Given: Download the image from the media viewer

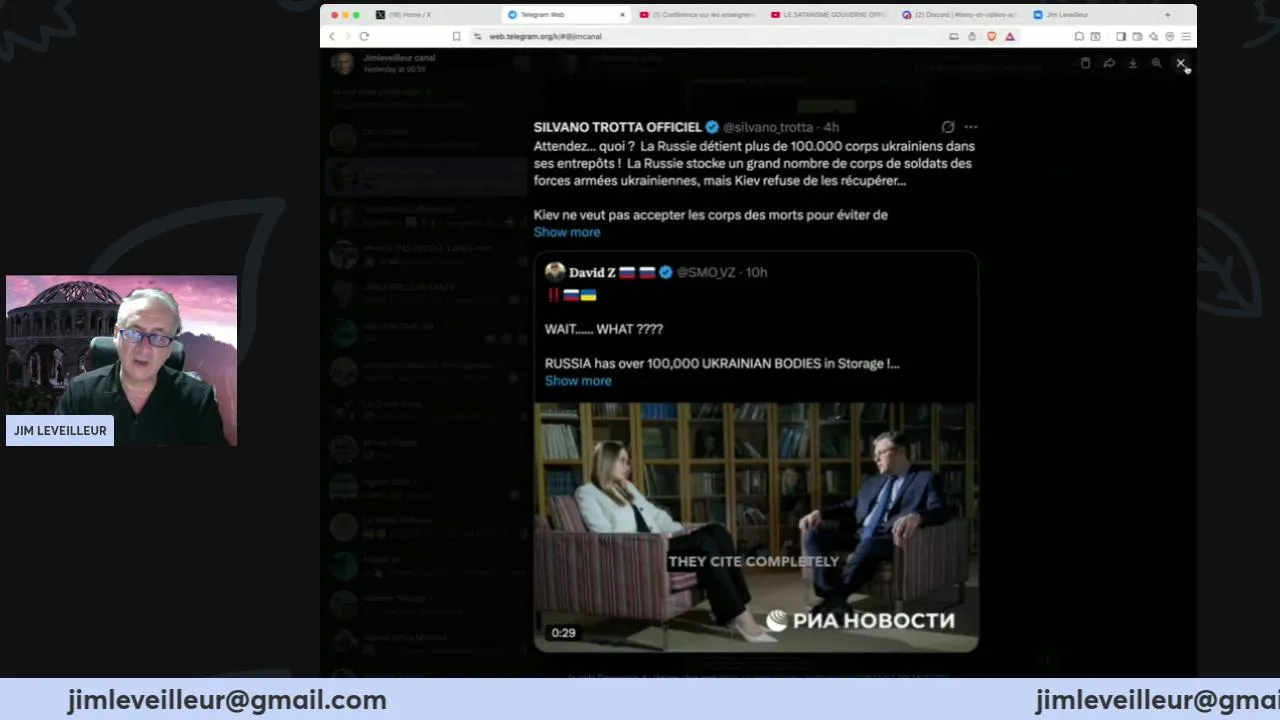Looking at the screenshot, I should 1133,63.
